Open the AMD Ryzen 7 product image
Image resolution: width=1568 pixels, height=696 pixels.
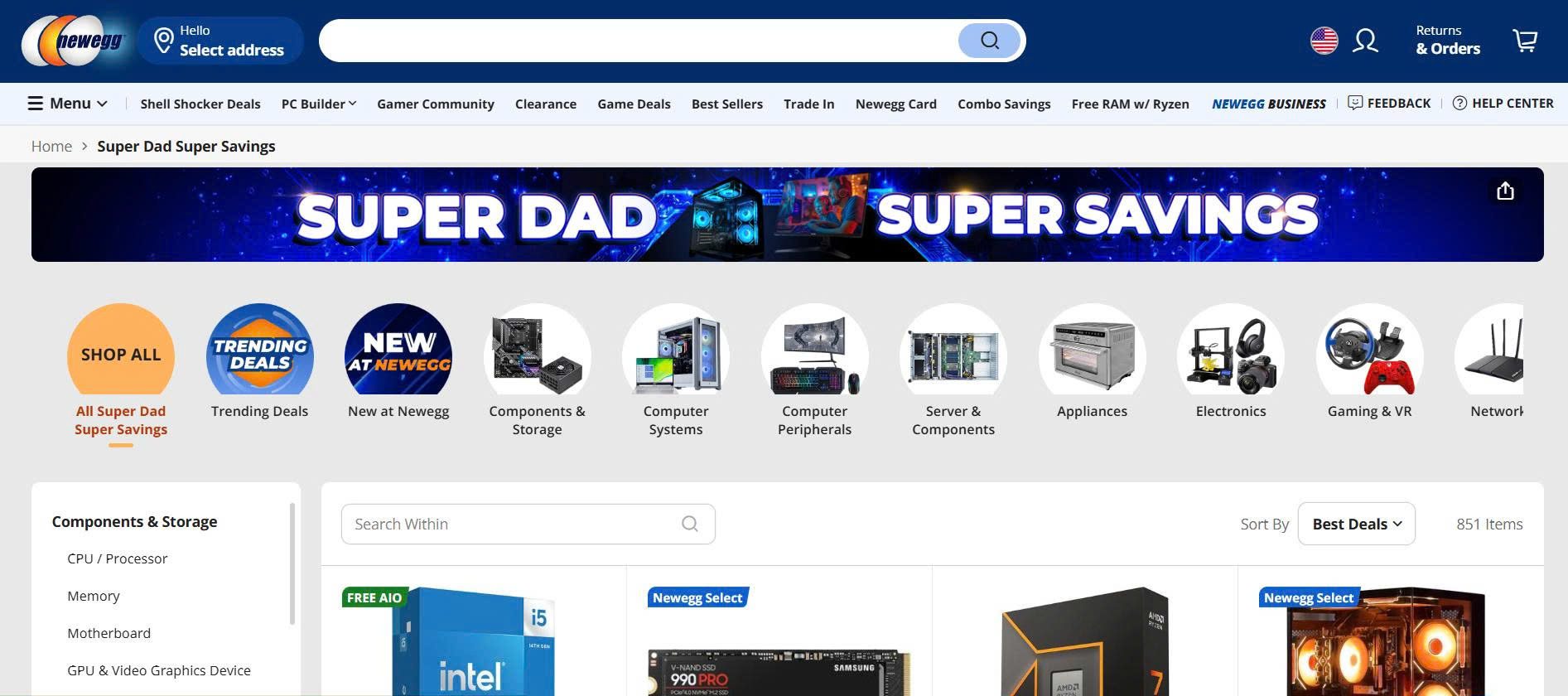[1085, 642]
